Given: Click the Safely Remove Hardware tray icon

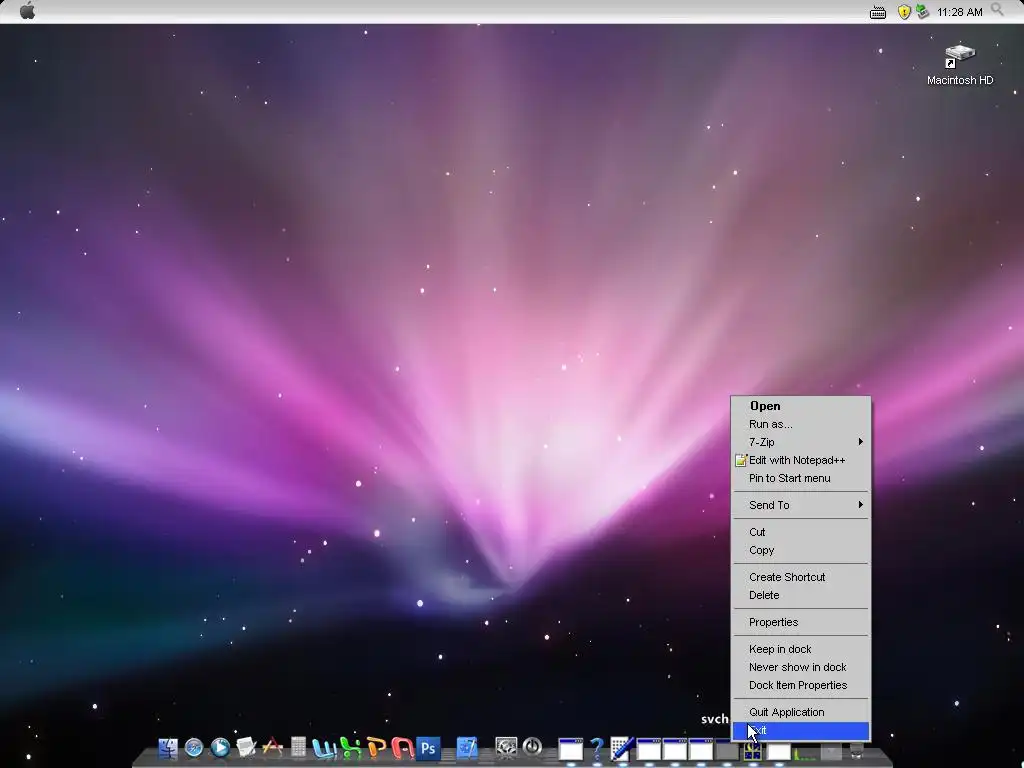Looking at the screenshot, I should pyautogui.click(x=922, y=11).
